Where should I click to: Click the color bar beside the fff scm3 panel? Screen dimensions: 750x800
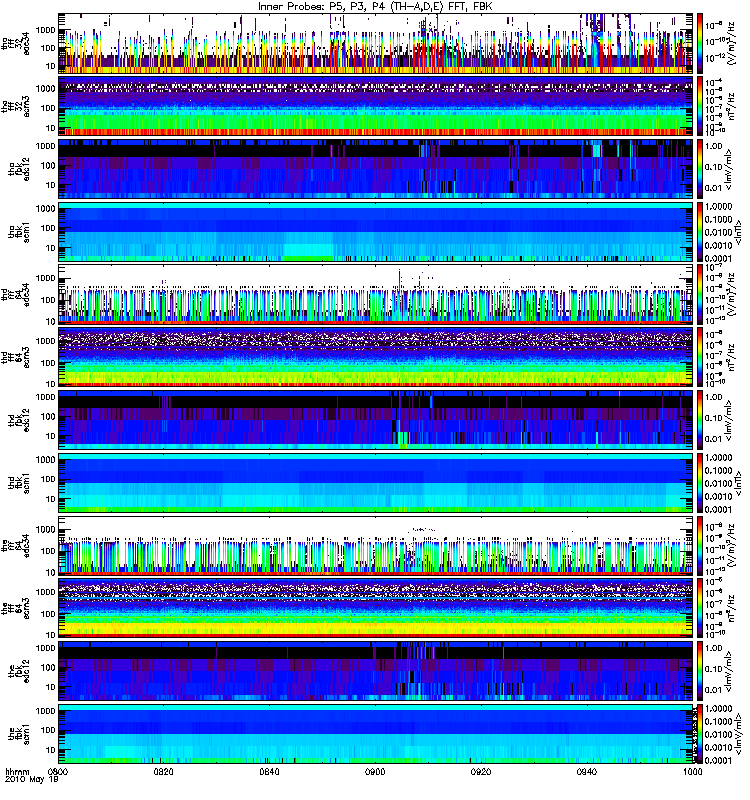[701, 609]
